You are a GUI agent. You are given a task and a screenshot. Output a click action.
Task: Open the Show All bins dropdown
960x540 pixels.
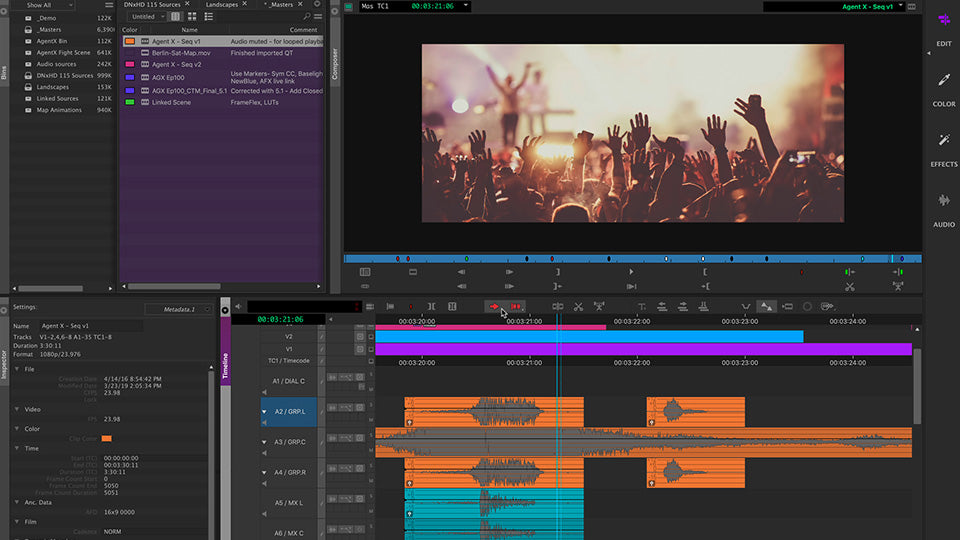[x=45, y=5]
